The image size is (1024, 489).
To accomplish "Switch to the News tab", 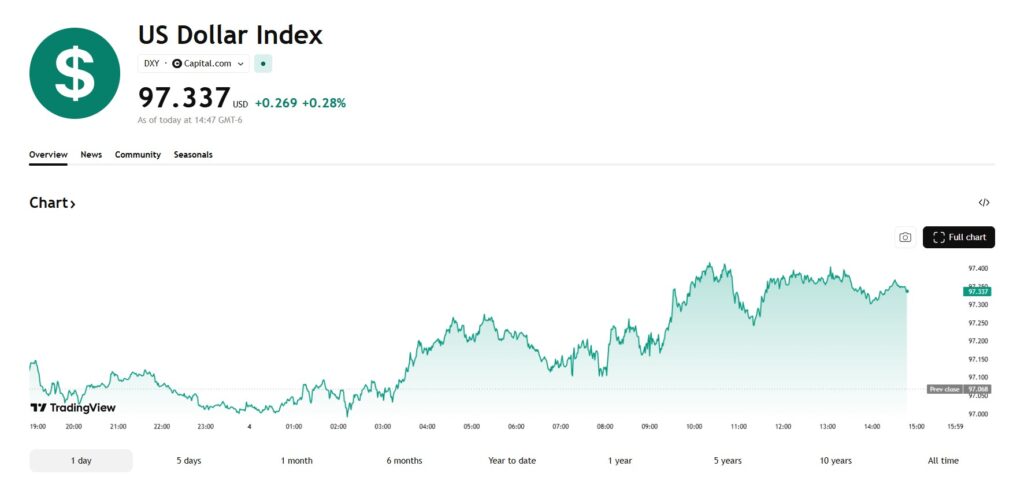I will pyautogui.click(x=91, y=155).
